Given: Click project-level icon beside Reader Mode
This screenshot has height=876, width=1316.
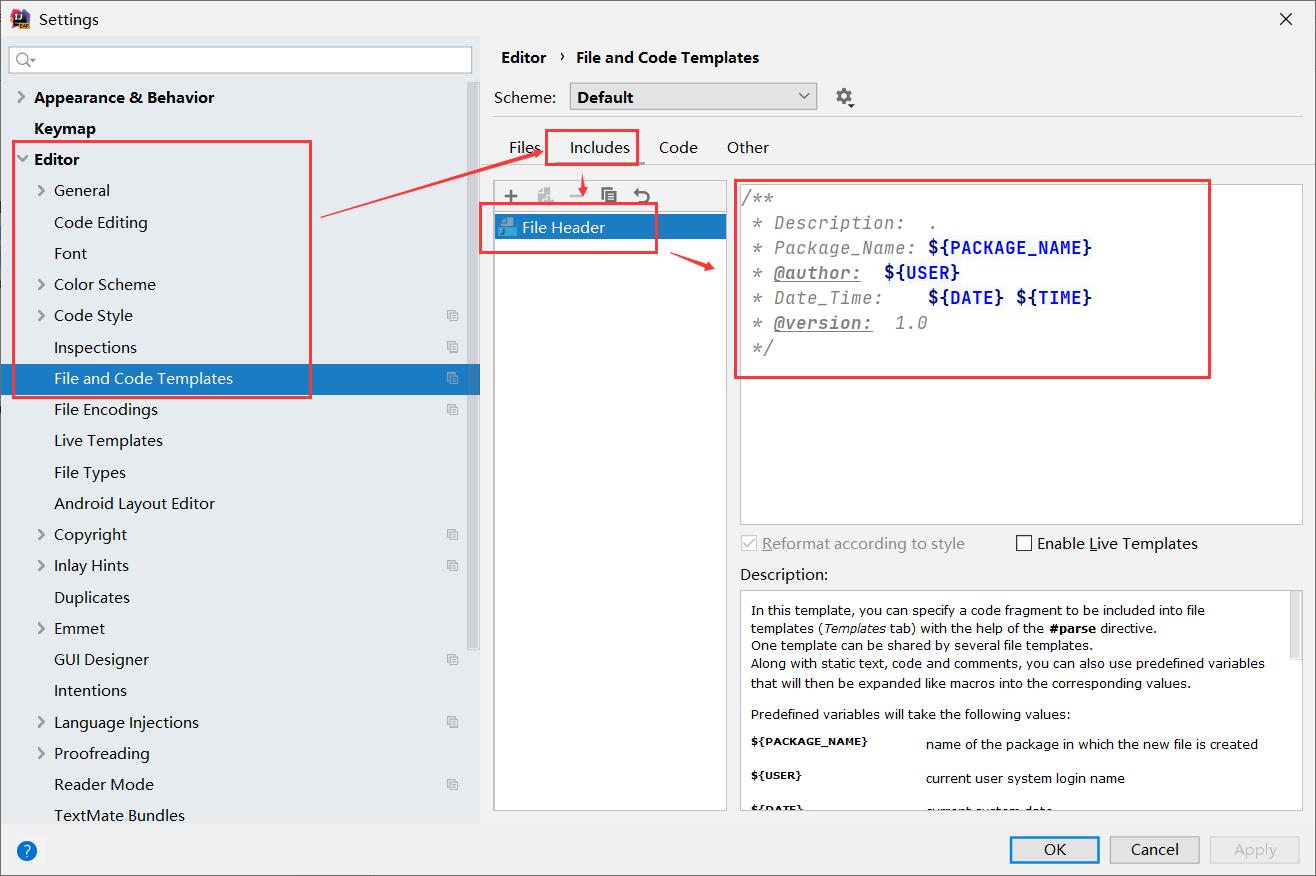Looking at the screenshot, I should pyautogui.click(x=453, y=784).
